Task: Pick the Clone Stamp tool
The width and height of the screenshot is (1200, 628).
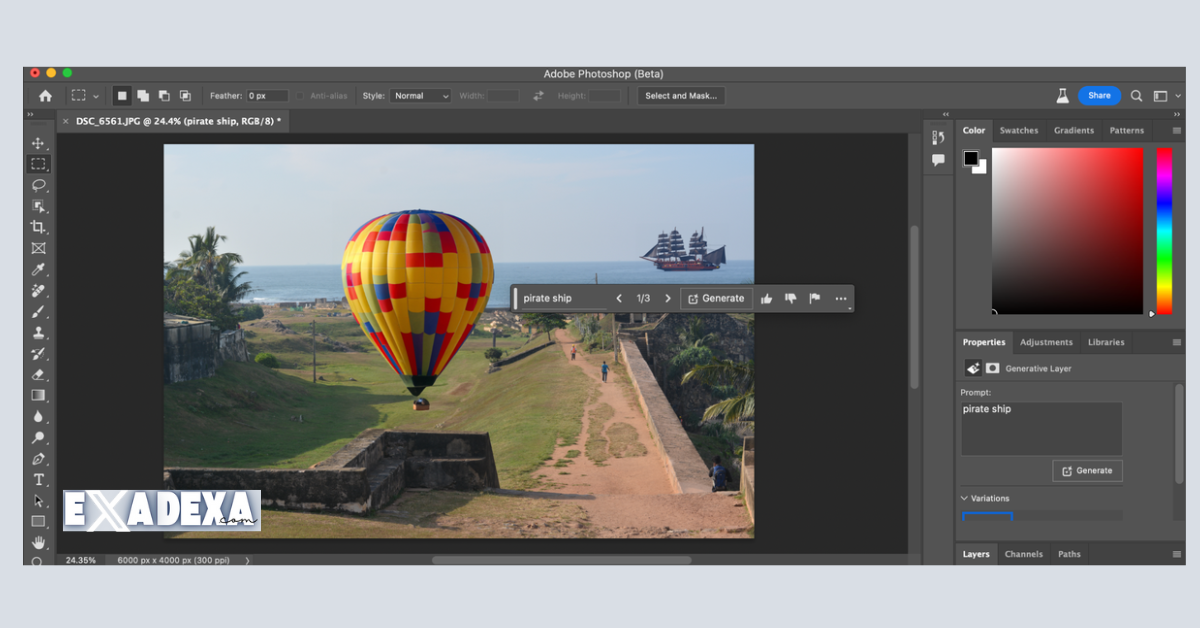Action: coord(39,333)
